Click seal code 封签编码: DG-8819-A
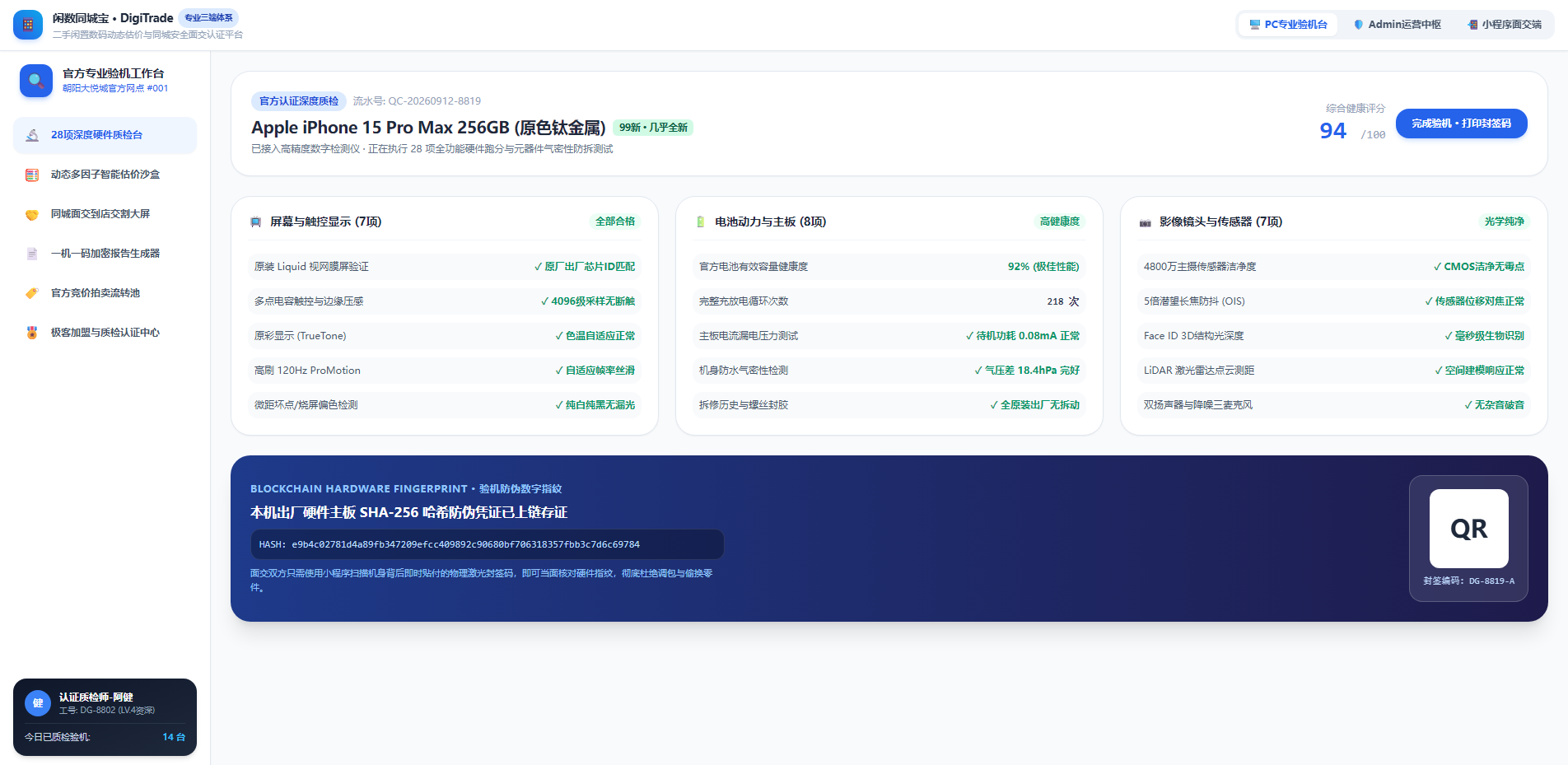Screen dimensions: 1568x765 1469,581
